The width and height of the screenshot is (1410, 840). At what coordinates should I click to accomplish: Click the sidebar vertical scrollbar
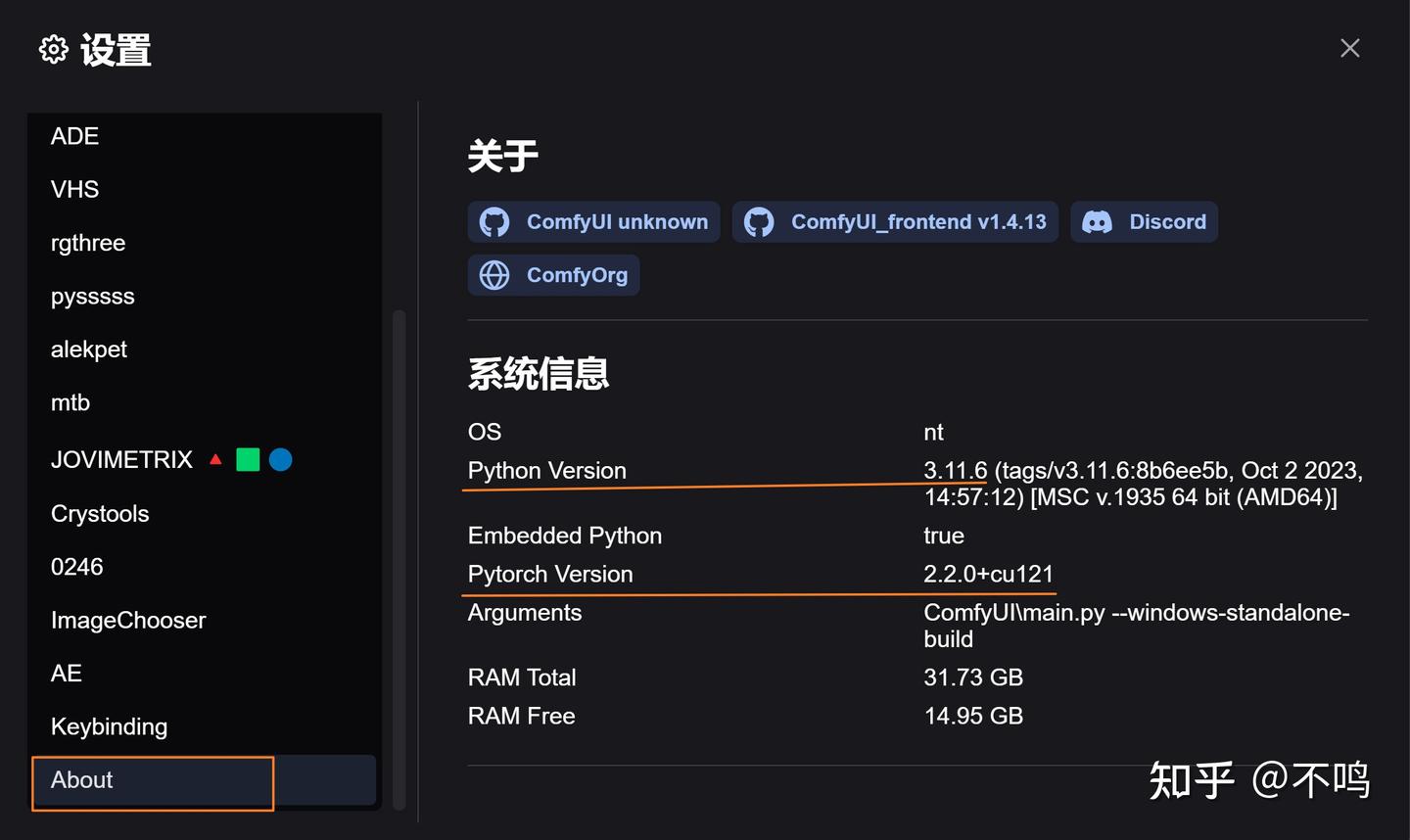coord(399,558)
